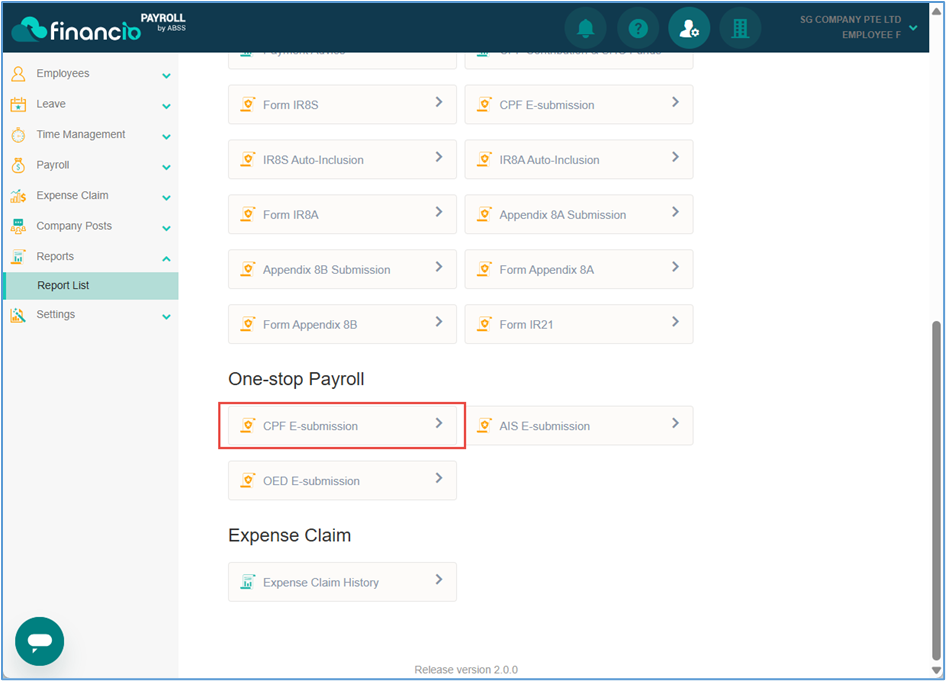Expand the Settings menu chevron
Image resolution: width=946 pixels, height=681 pixels.
click(x=167, y=317)
